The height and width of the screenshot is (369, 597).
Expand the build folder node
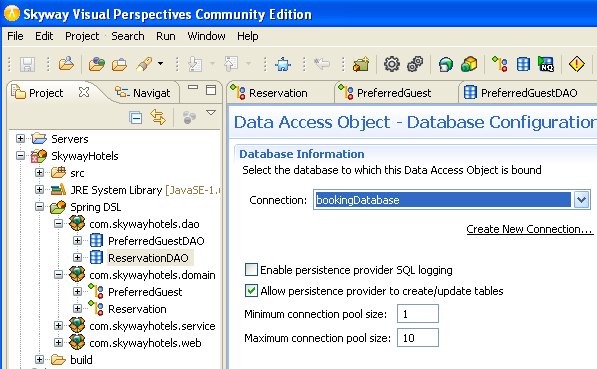point(39,359)
